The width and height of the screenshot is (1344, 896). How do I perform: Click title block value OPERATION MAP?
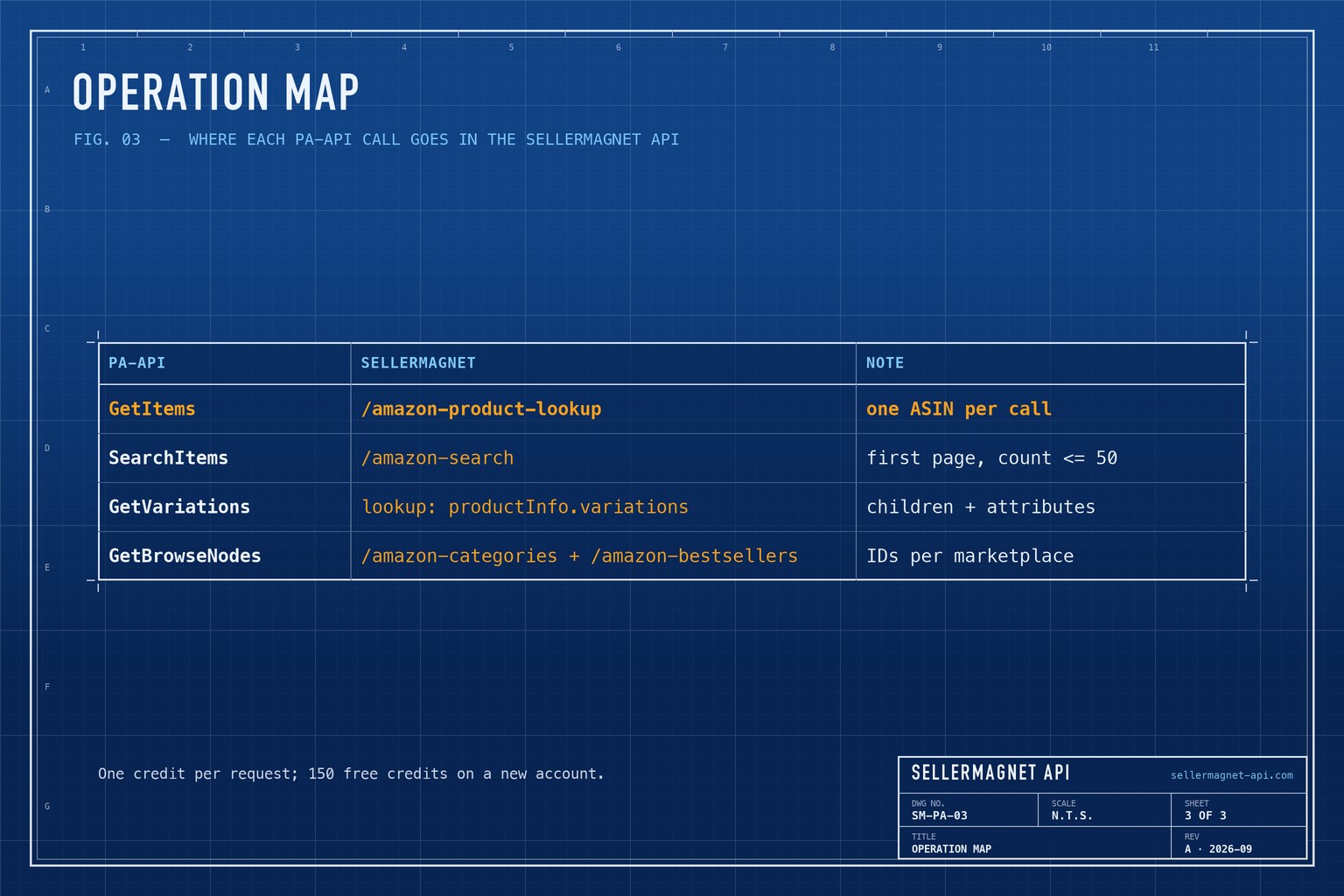click(951, 849)
